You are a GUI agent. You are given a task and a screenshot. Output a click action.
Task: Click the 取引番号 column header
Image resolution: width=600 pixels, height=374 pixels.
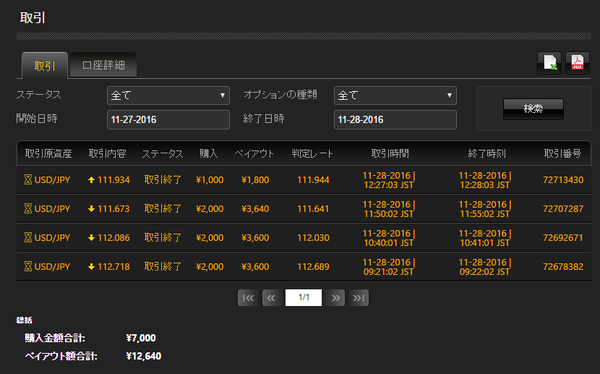562,154
